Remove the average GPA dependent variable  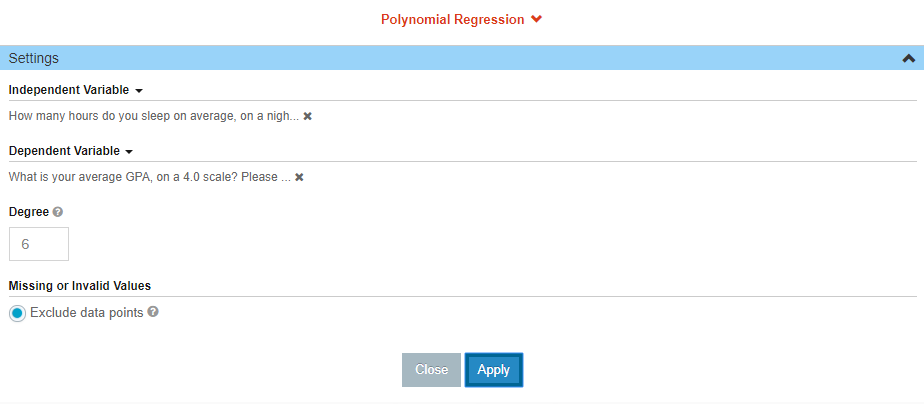[299, 177]
